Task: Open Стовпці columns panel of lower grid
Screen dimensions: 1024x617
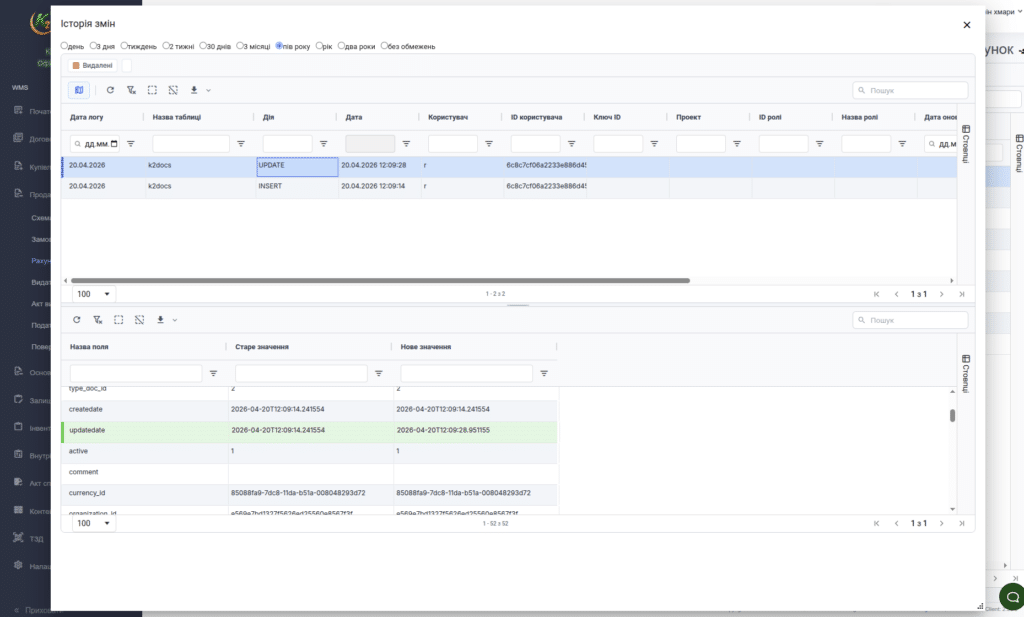Action: pyautogui.click(x=966, y=373)
